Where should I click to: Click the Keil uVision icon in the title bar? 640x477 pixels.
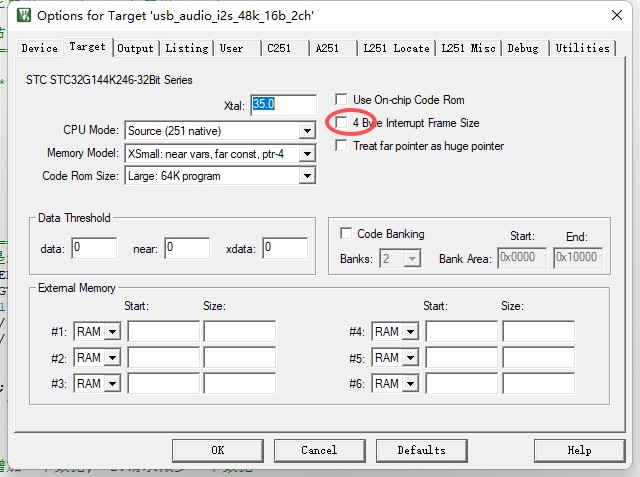pos(24,16)
